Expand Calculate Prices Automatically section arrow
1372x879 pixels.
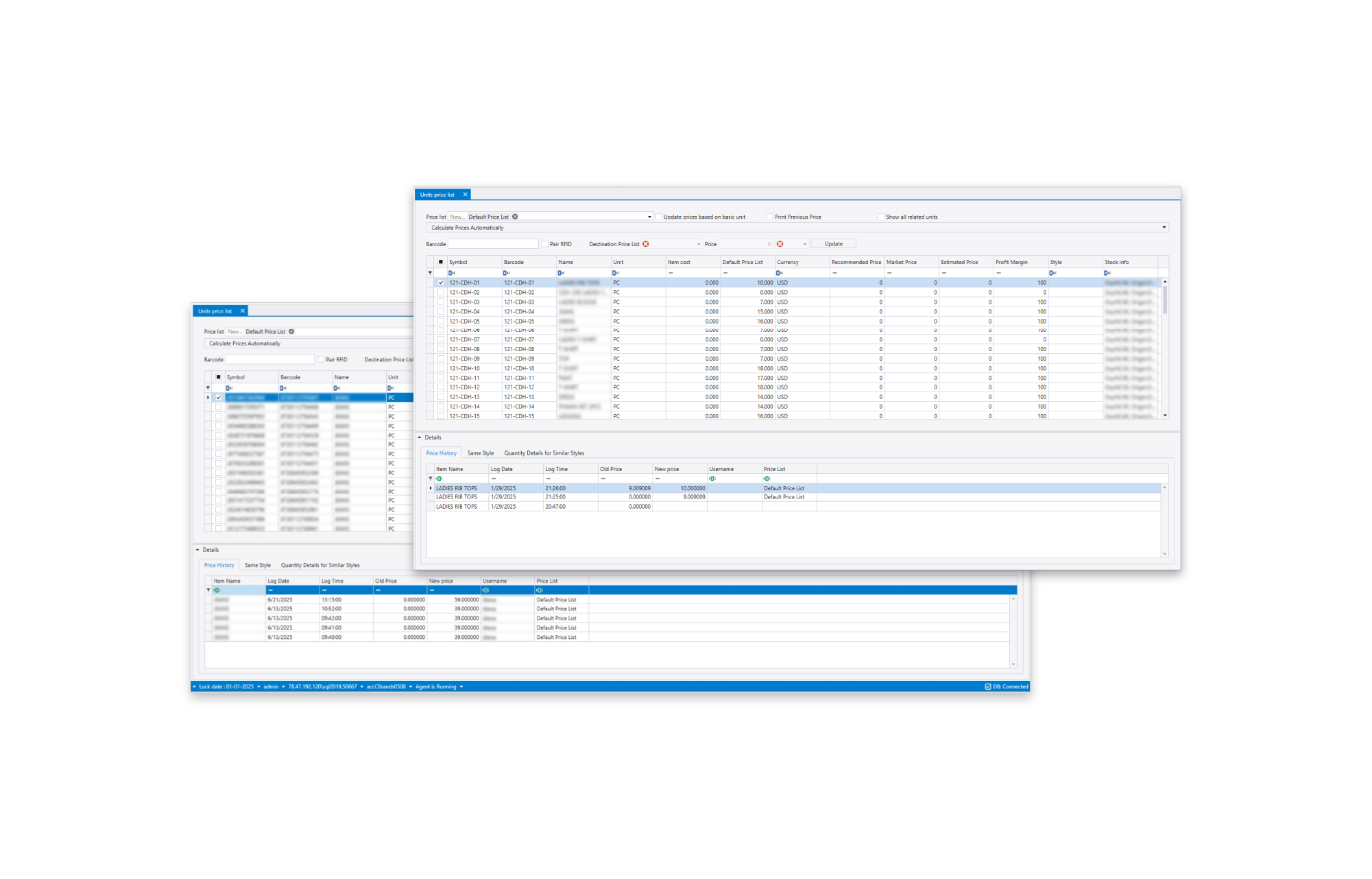click(x=1164, y=228)
